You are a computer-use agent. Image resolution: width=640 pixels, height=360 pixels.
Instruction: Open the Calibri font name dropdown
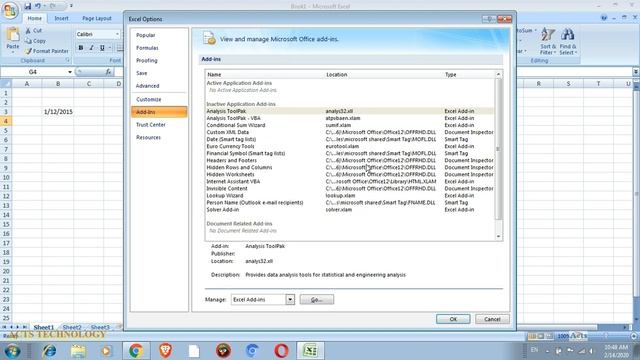click(x=117, y=34)
